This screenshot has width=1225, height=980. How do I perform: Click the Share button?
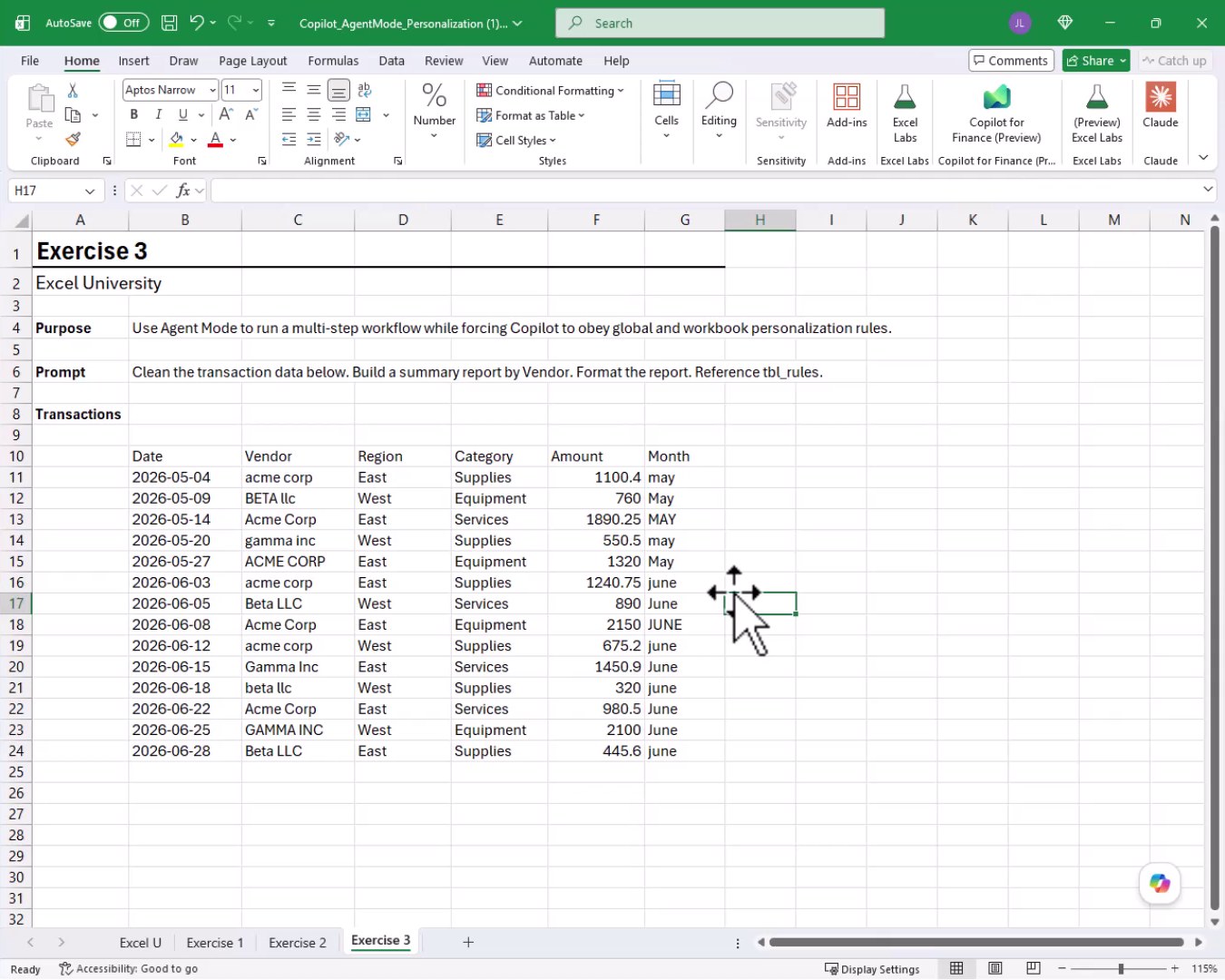click(x=1095, y=61)
